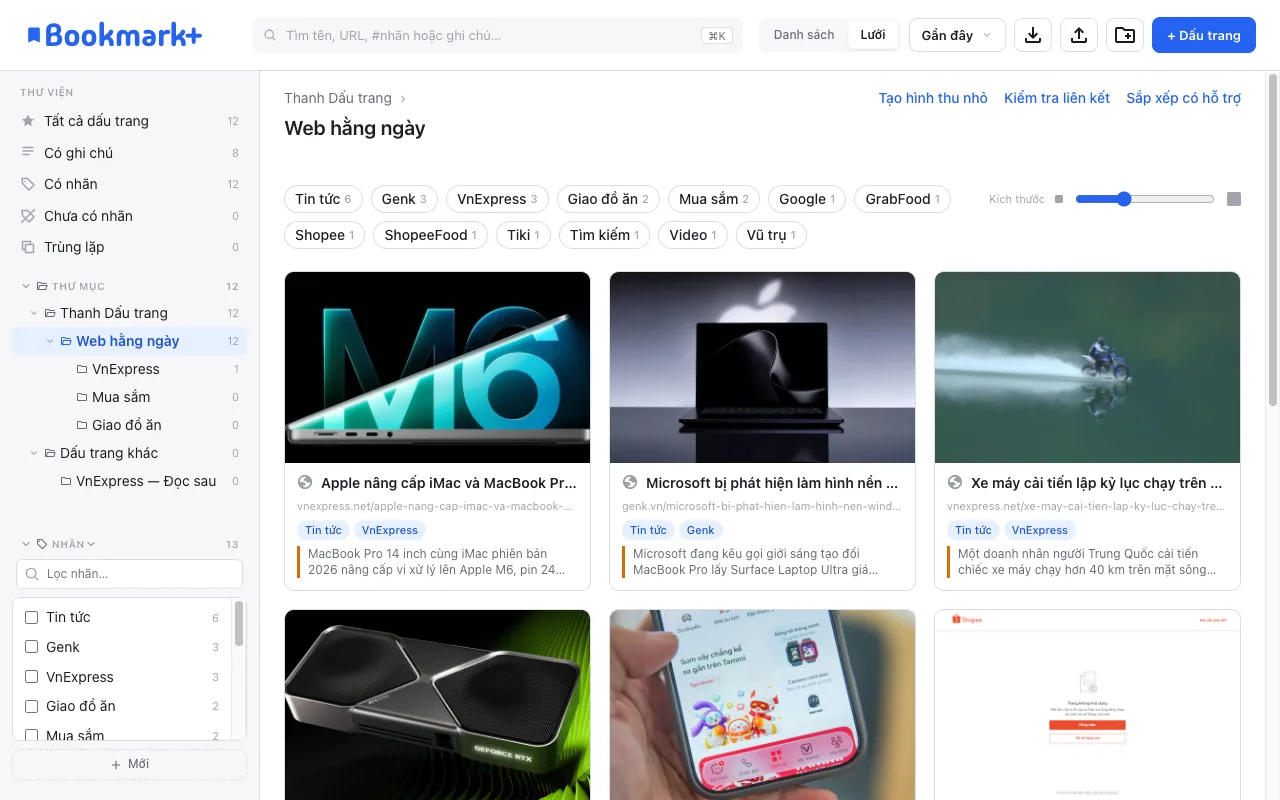Click the Kích thước slider handle
Screen dimensions: 1280x800
[x=1124, y=199]
